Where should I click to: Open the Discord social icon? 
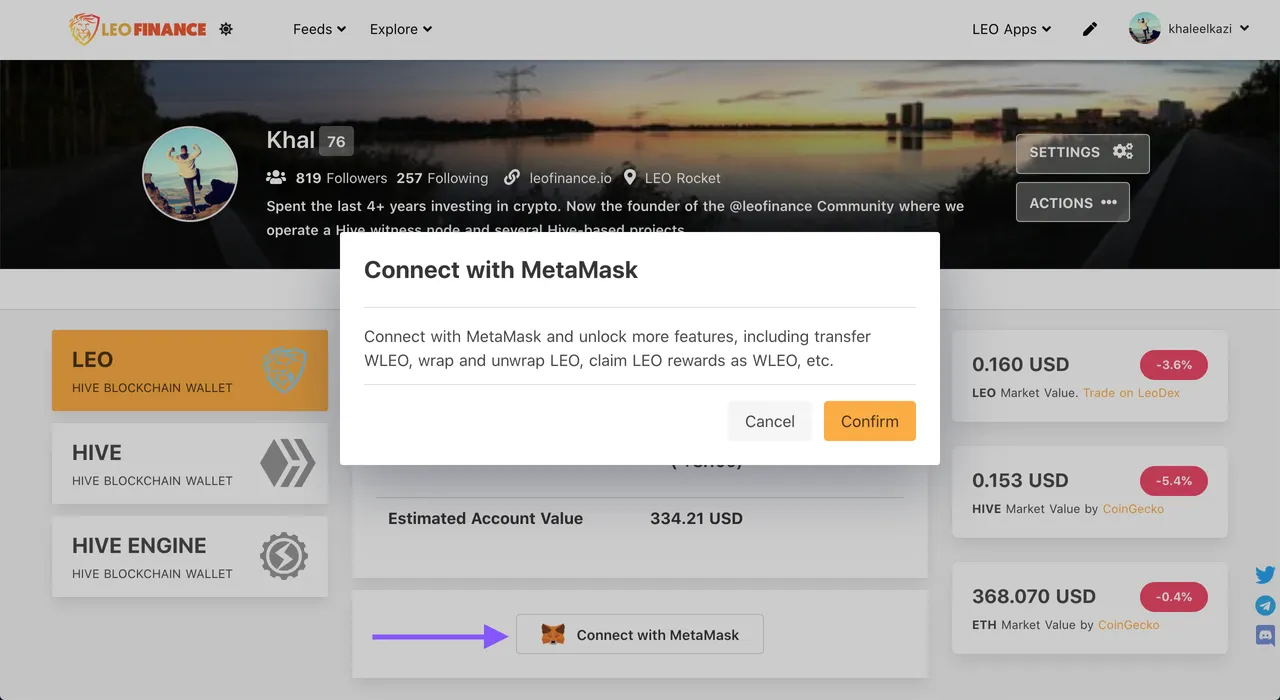coord(1265,635)
